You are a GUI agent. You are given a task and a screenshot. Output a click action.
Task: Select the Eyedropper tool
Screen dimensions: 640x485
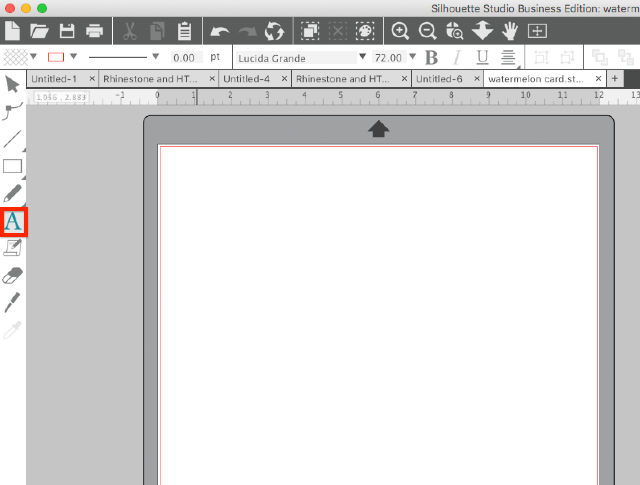tap(12, 330)
